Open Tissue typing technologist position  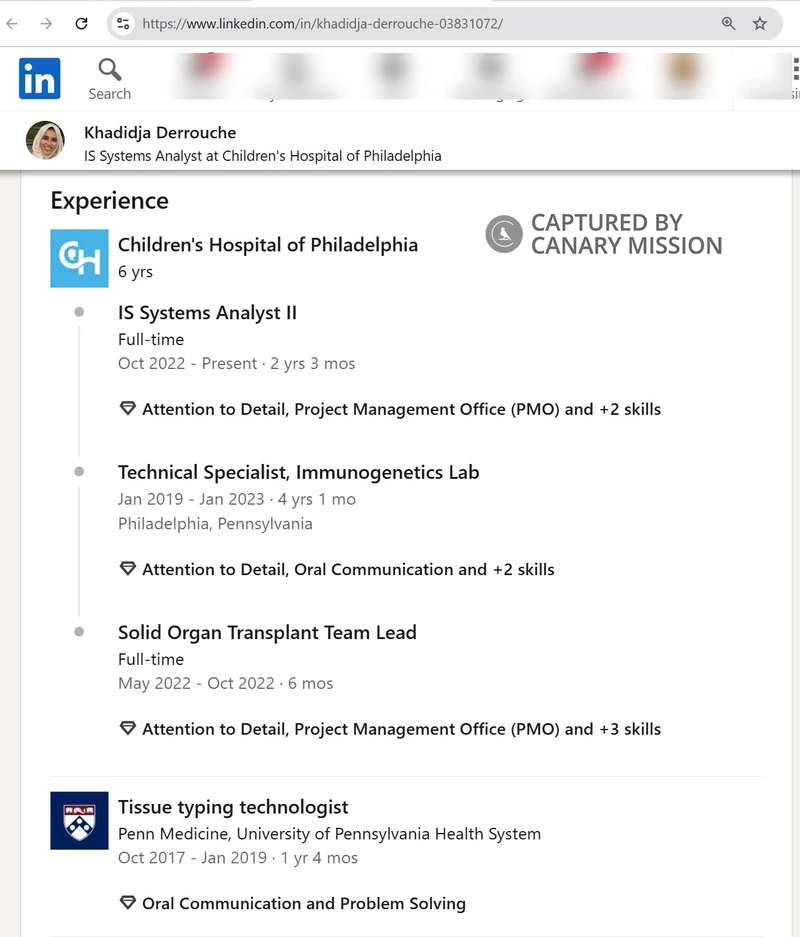pos(233,807)
